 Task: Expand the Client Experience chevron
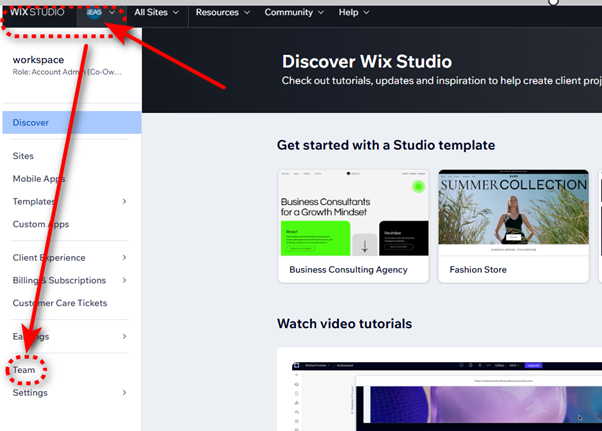click(124, 258)
